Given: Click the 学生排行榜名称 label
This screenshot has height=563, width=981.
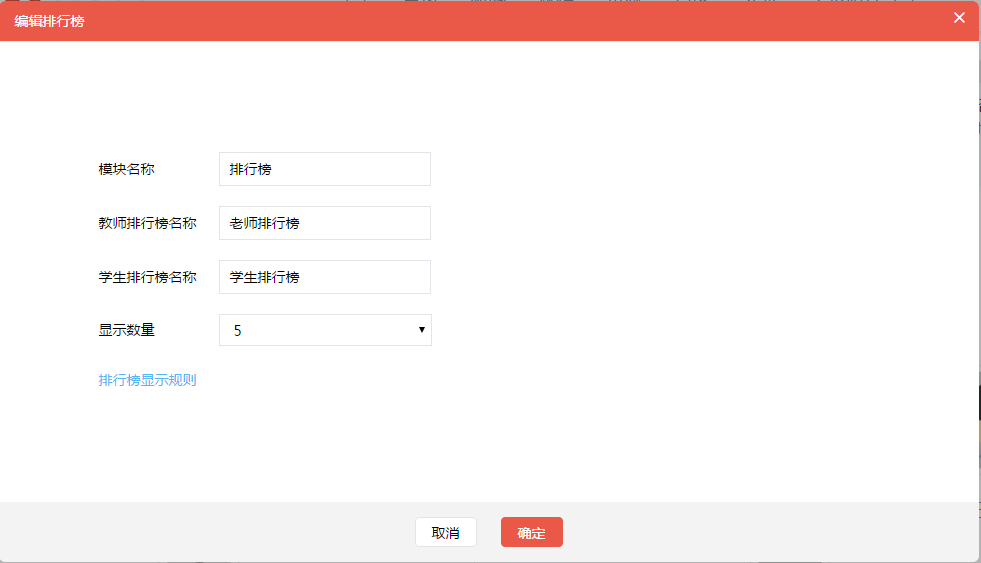Looking at the screenshot, I should (148, 277).
